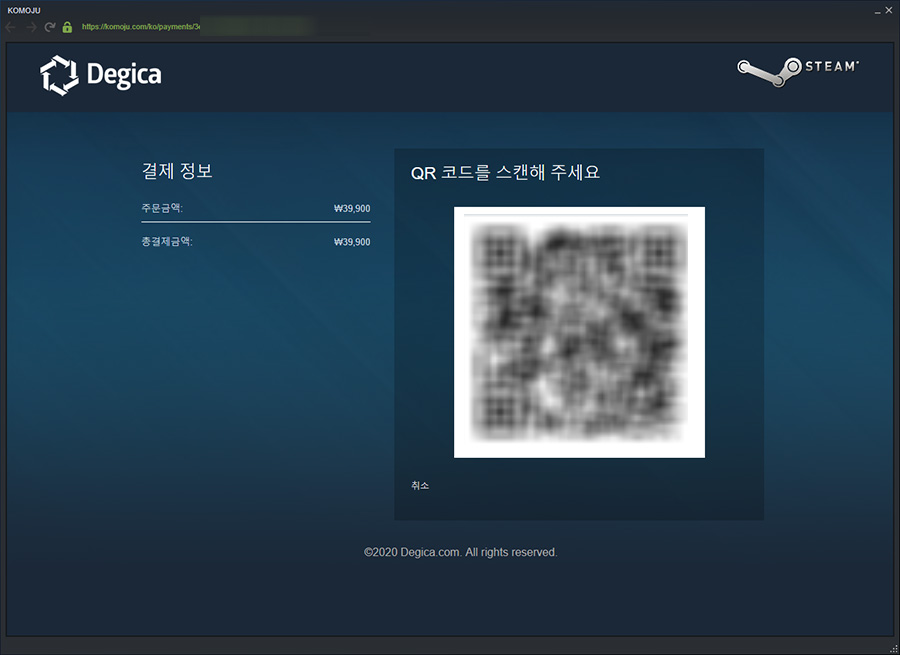Click the ₩39,900 value beside 총결제금액

pyautogui.click(x=352, y=242)
